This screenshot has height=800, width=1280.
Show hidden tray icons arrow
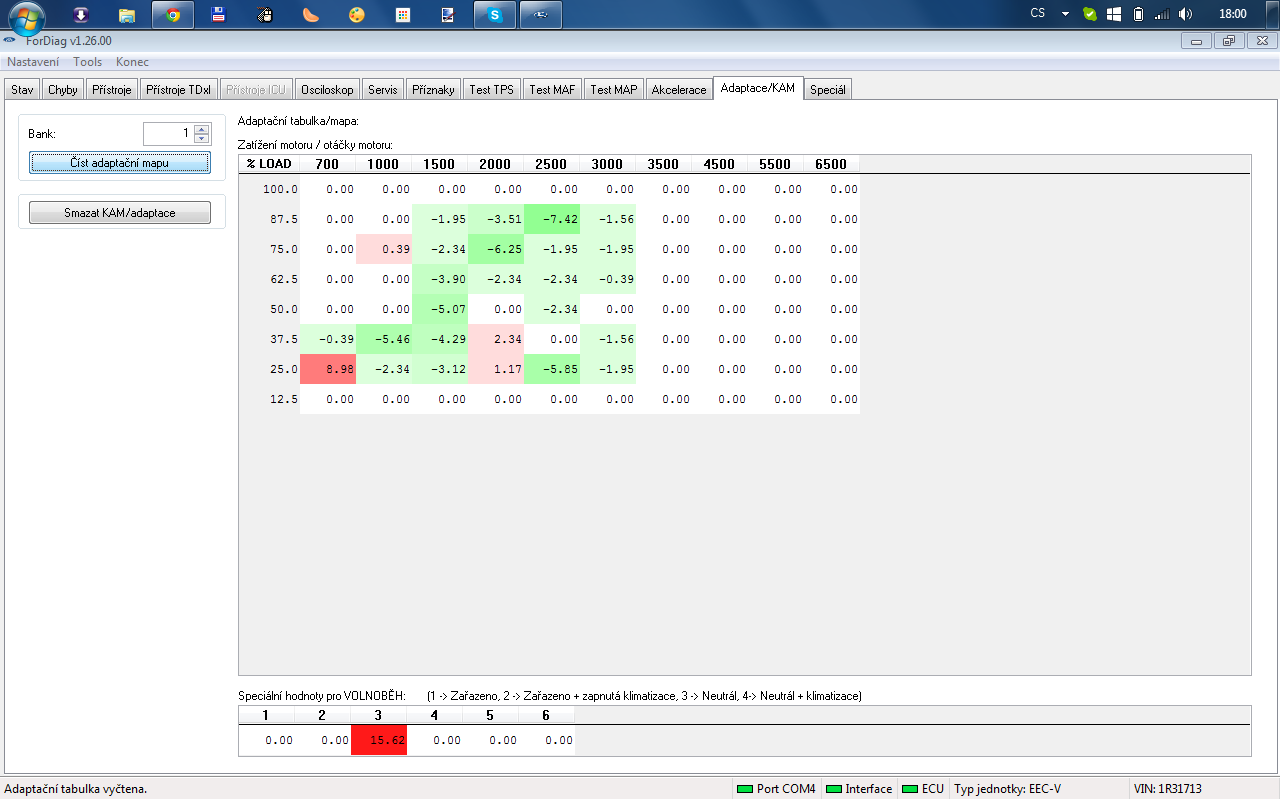point(1065,14)
